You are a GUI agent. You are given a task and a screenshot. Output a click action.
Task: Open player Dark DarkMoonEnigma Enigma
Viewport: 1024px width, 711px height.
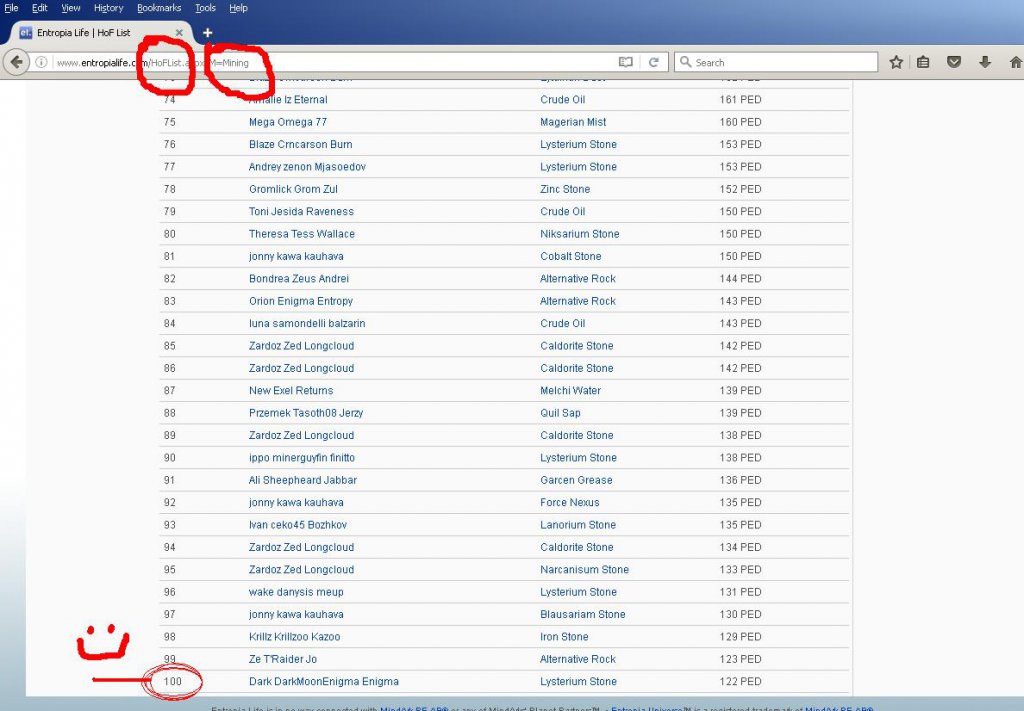(323, 682)
